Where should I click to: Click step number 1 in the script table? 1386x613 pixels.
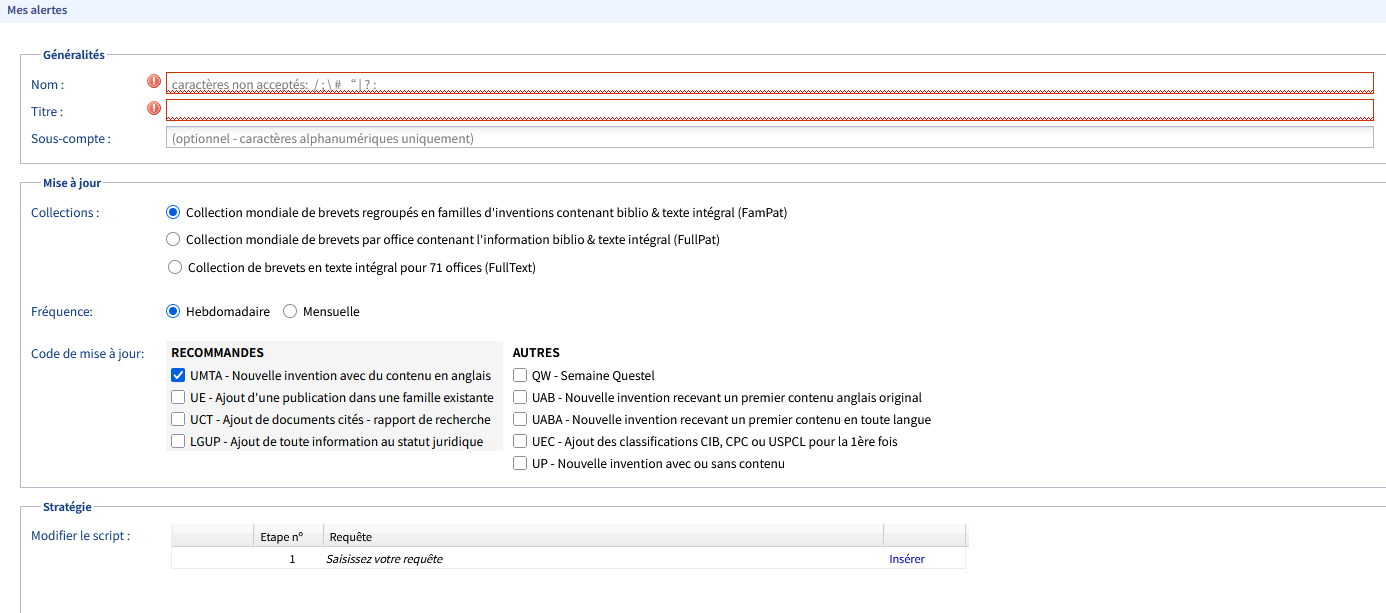pyautogui.click(x=293, y=559)
